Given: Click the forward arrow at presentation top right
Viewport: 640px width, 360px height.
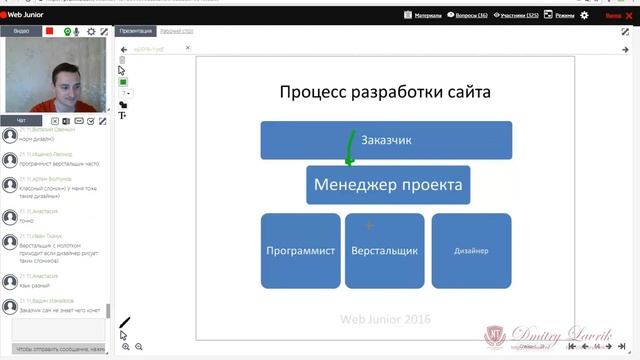Looking at the screenshot, I should click(x=625, y=50).
